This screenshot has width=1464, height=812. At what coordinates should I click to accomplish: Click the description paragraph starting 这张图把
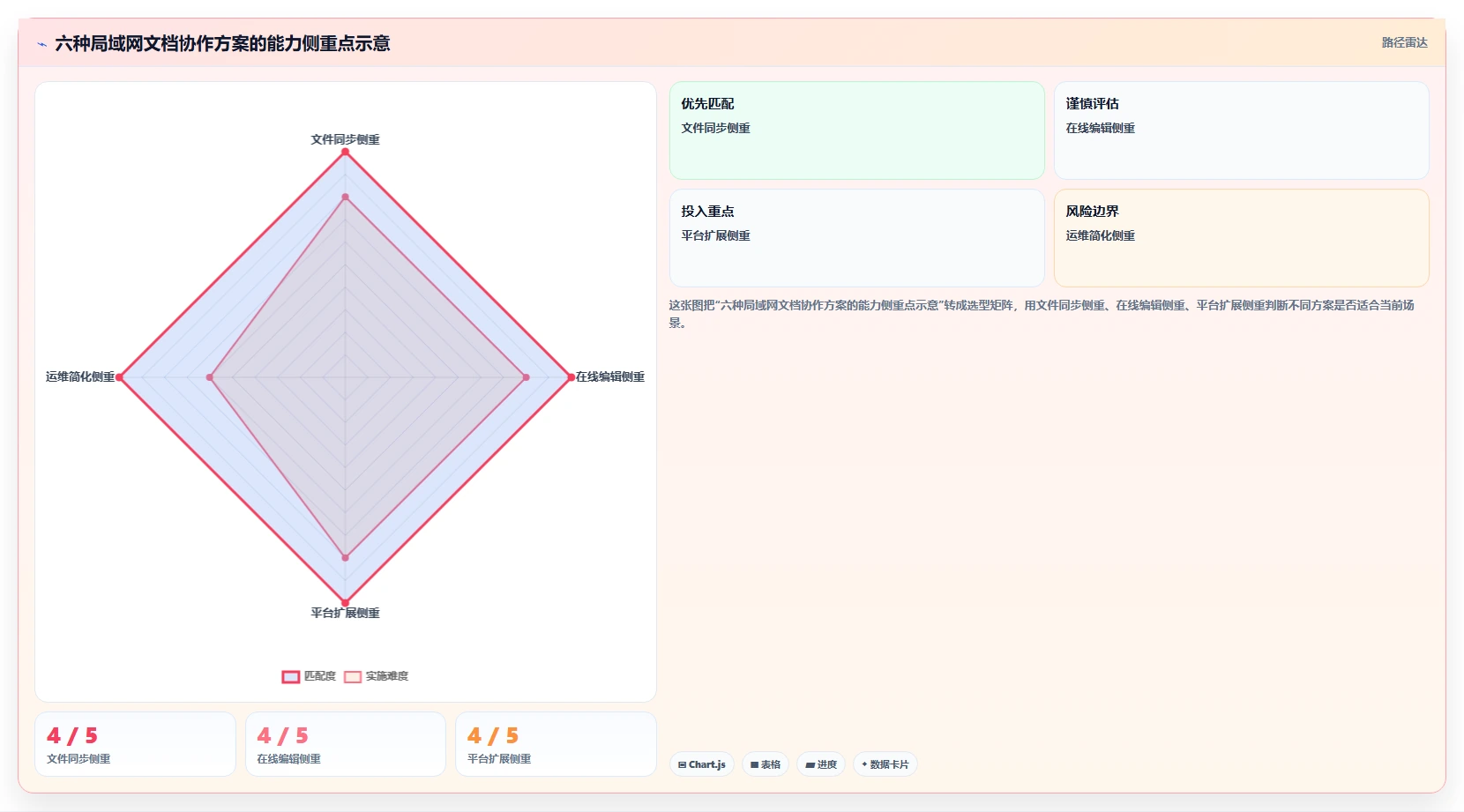[x=1042, y=314]
